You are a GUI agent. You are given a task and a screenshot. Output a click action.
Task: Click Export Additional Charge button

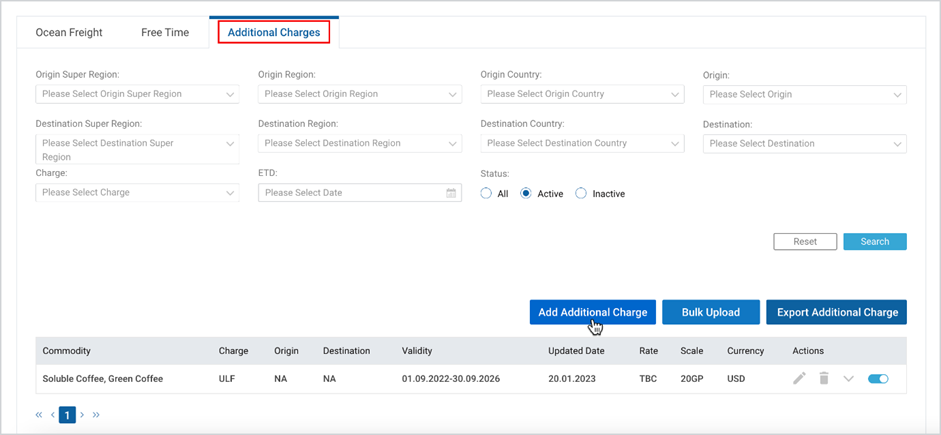click(x=837, y=312)
